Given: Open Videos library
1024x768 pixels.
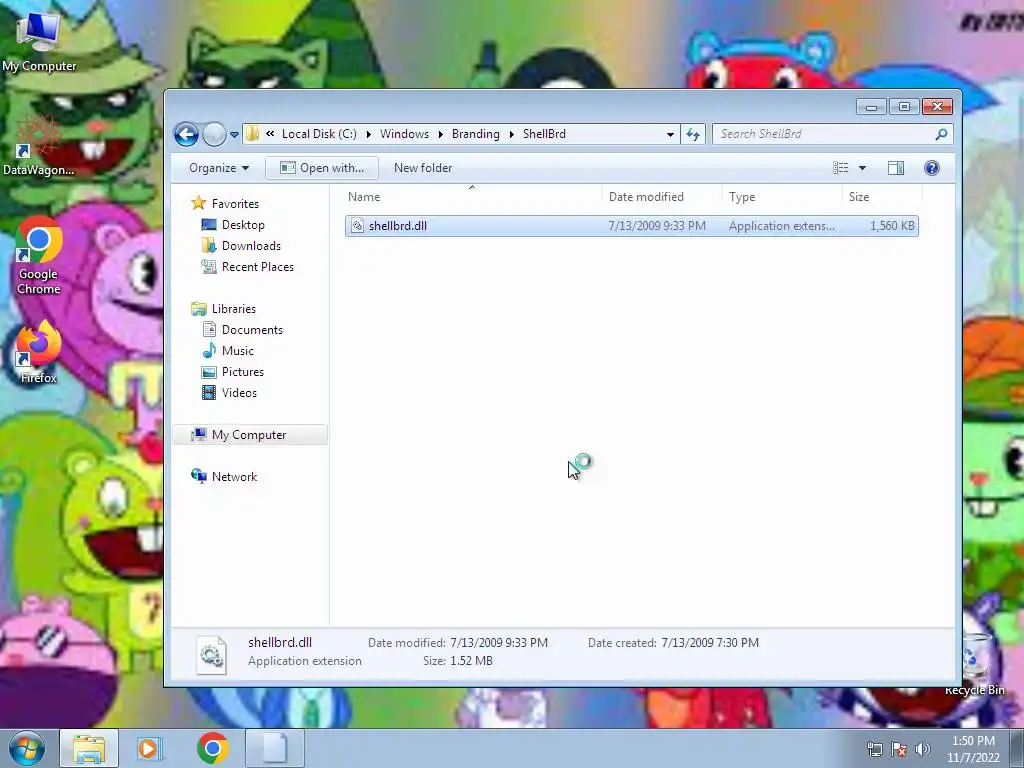Looking at the screenshot, I should 239,392.
